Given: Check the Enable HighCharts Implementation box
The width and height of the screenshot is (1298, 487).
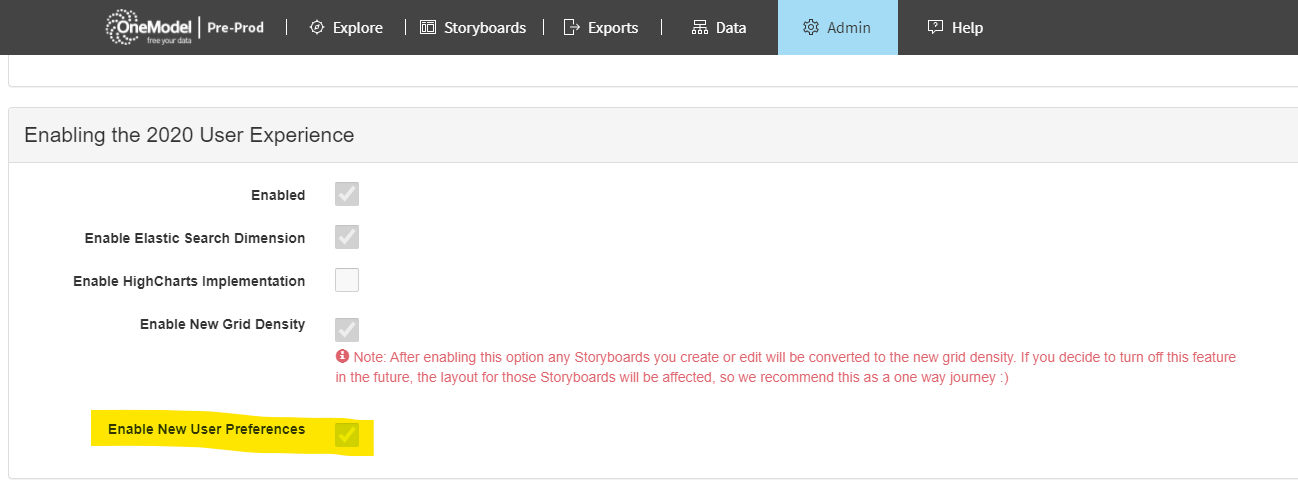Looking at the screenshot, I should point(347,280).
